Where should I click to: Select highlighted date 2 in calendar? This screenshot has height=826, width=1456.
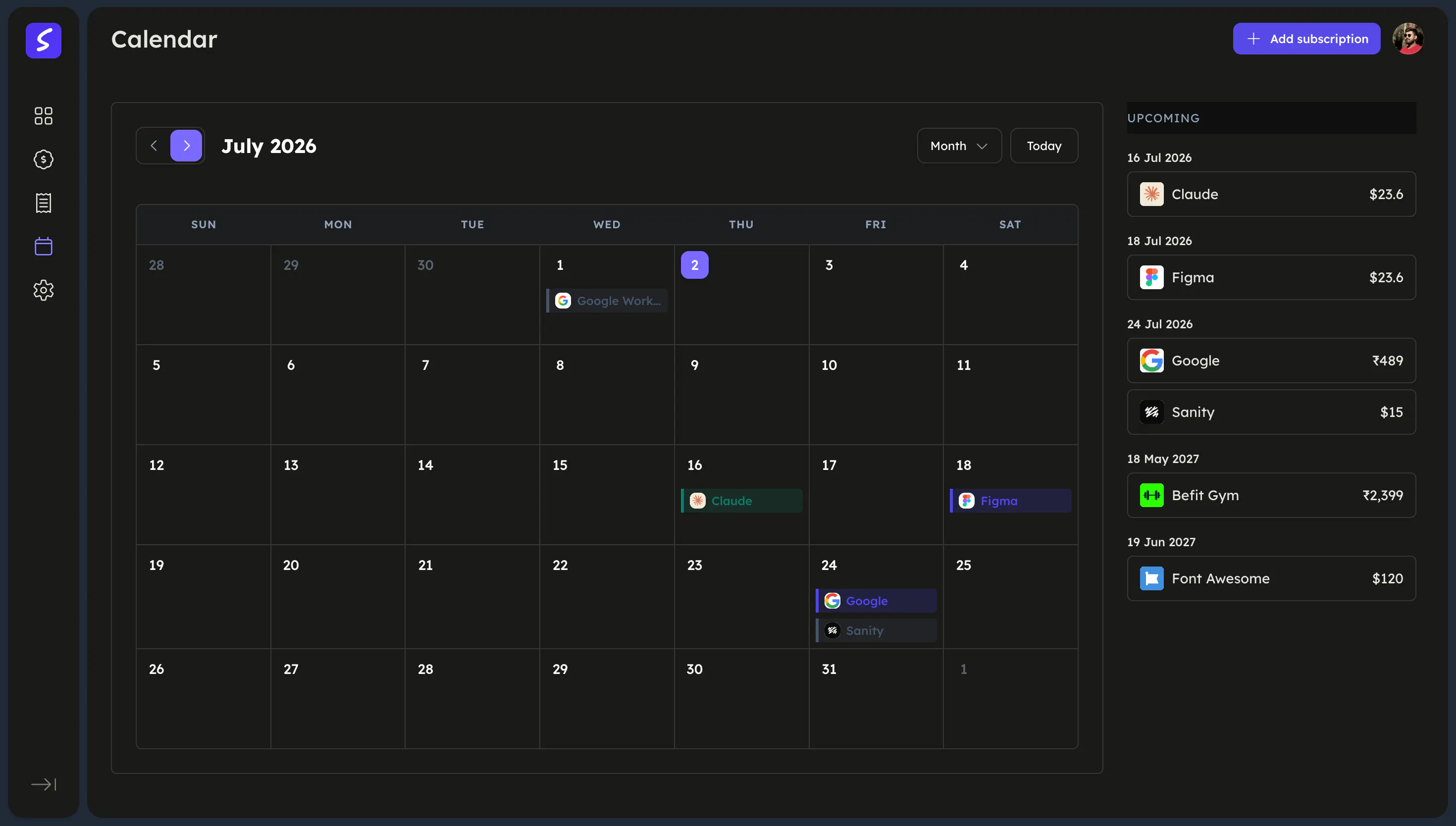tap(694, 265)
